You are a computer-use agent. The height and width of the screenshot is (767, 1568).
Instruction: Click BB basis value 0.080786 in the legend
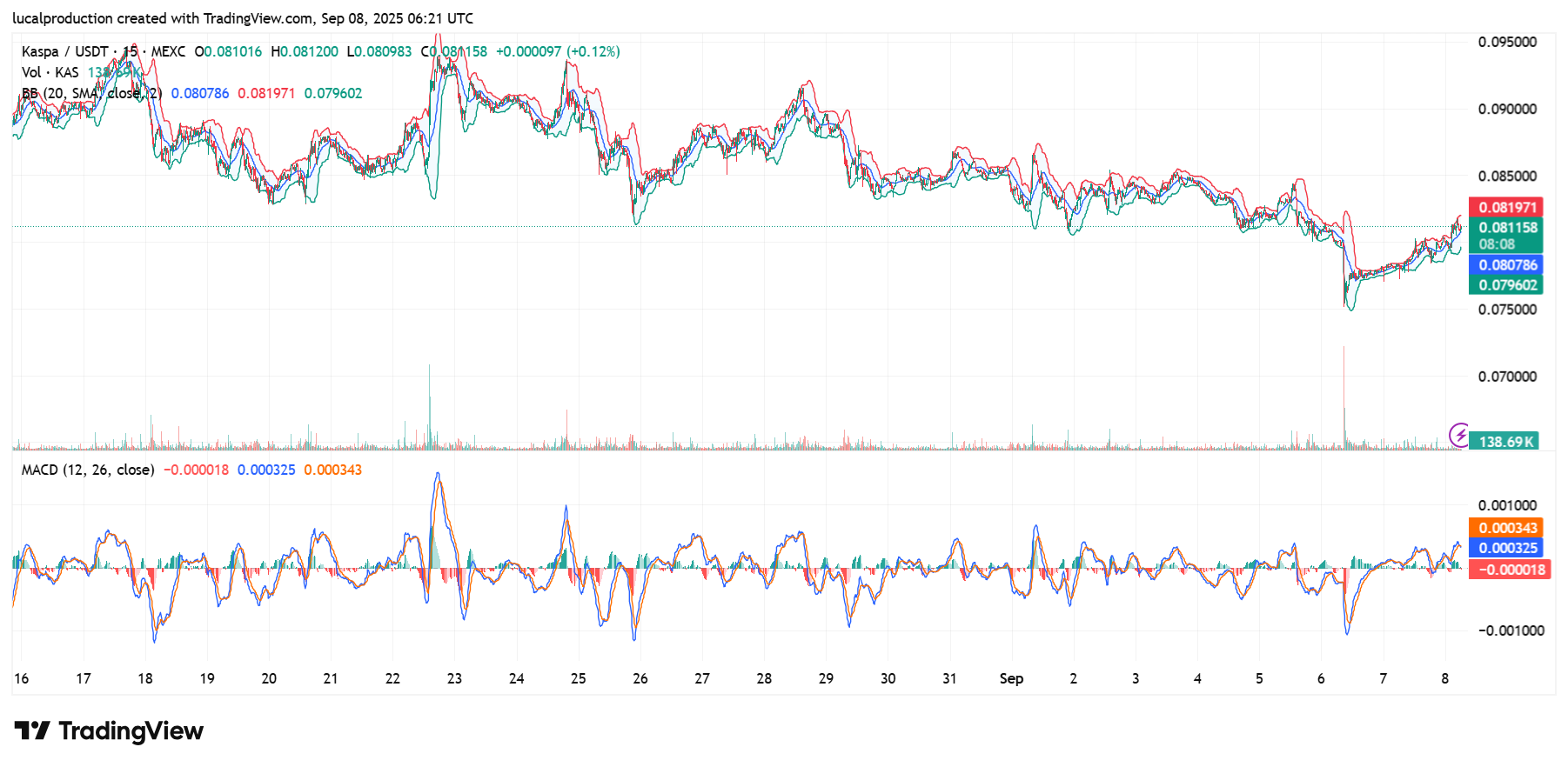click(200, 93)
